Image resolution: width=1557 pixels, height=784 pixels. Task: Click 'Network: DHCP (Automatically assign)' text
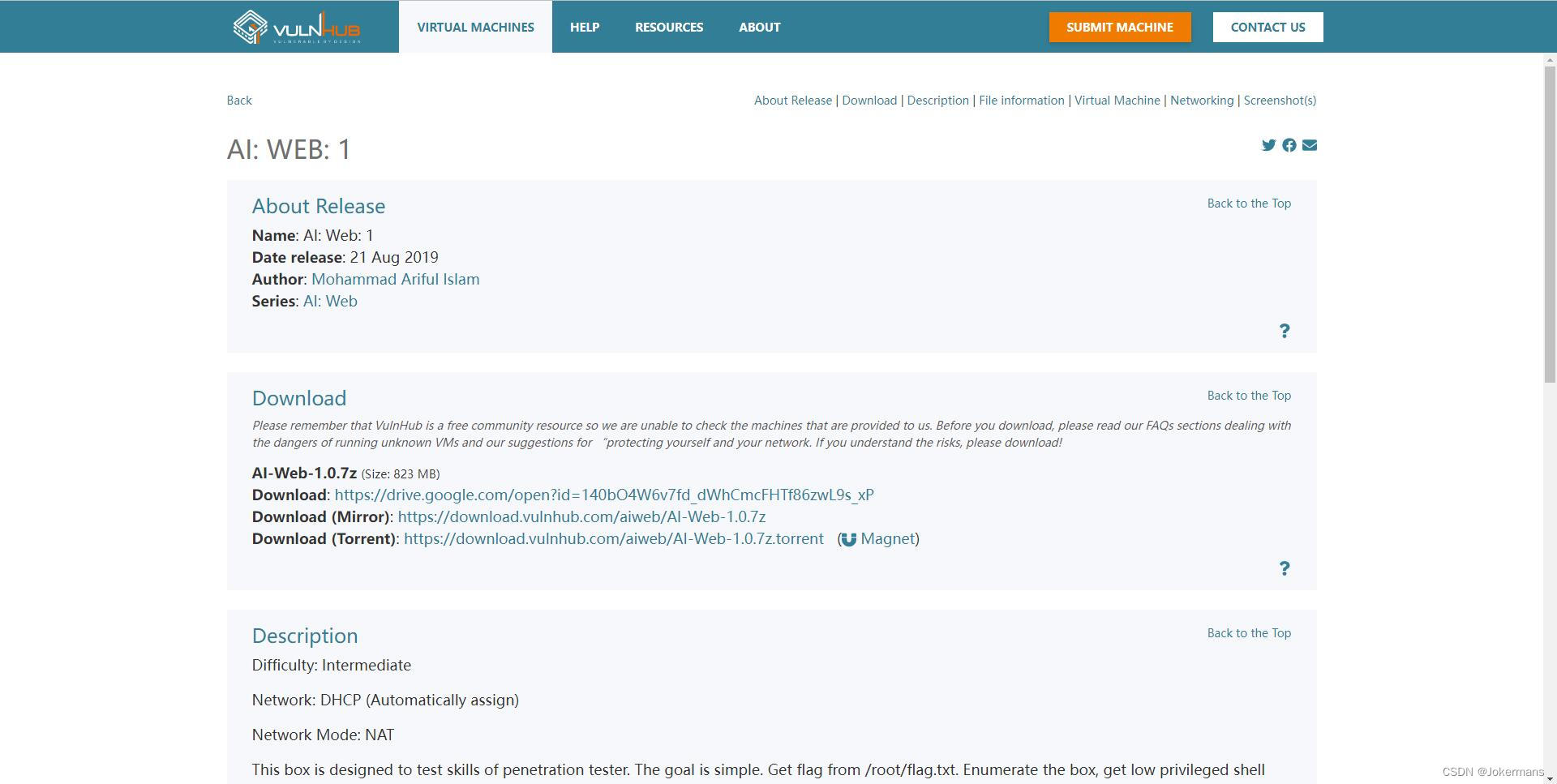(385, 700)
